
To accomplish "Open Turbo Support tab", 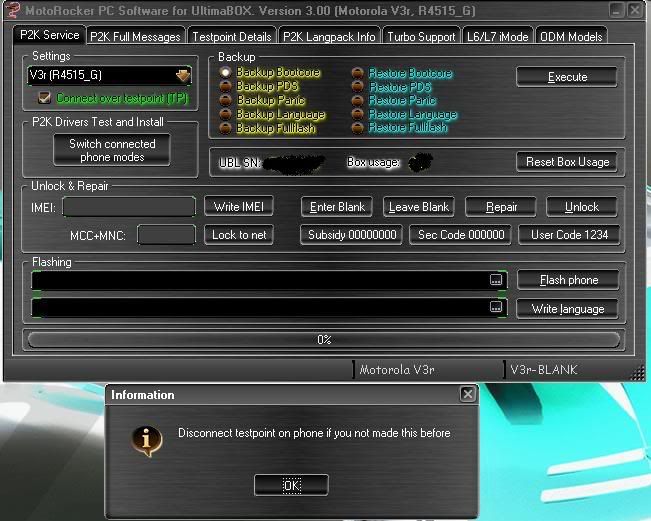I will 421,37.
